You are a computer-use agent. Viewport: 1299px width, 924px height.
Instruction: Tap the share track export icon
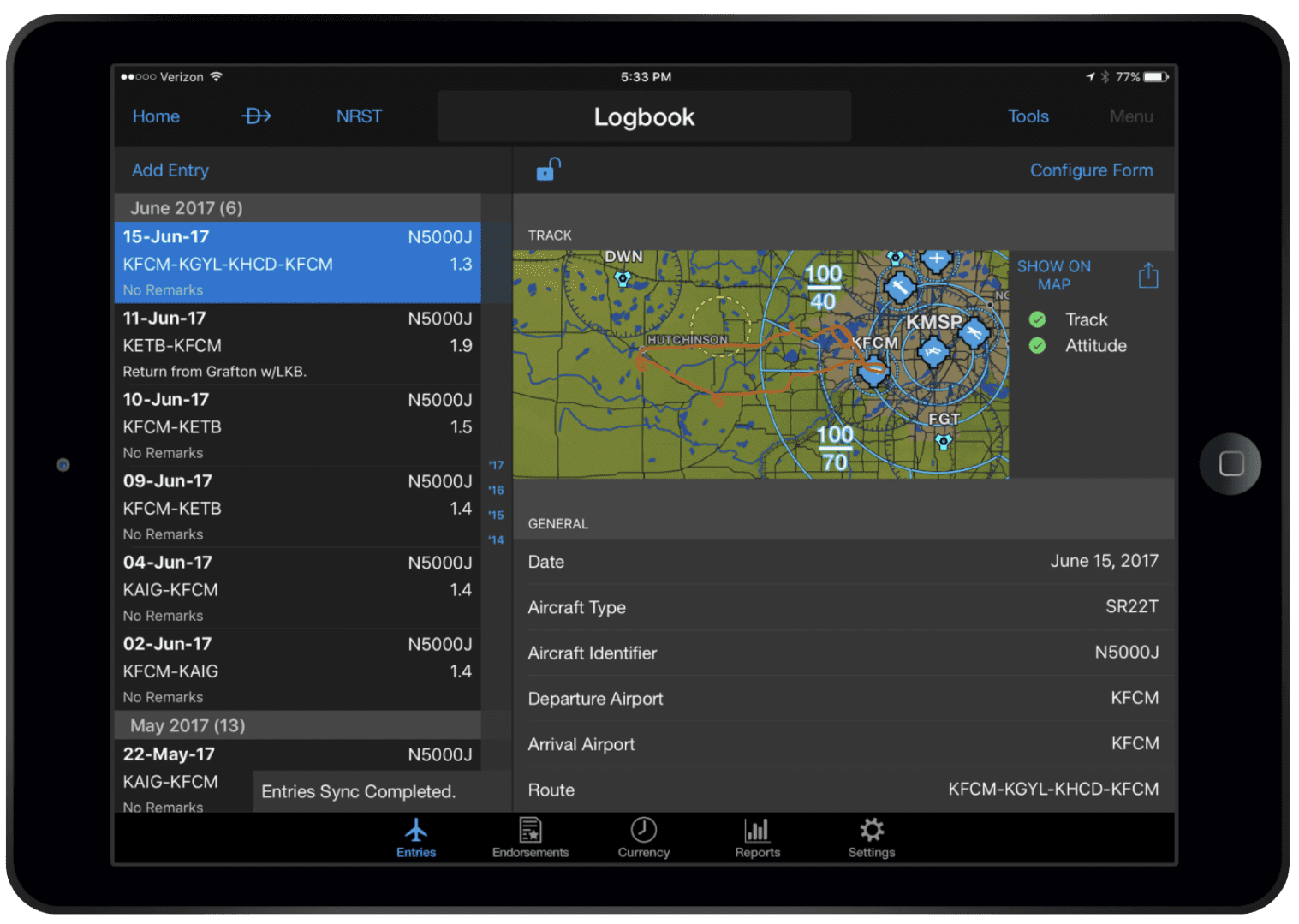point(1147,276)
